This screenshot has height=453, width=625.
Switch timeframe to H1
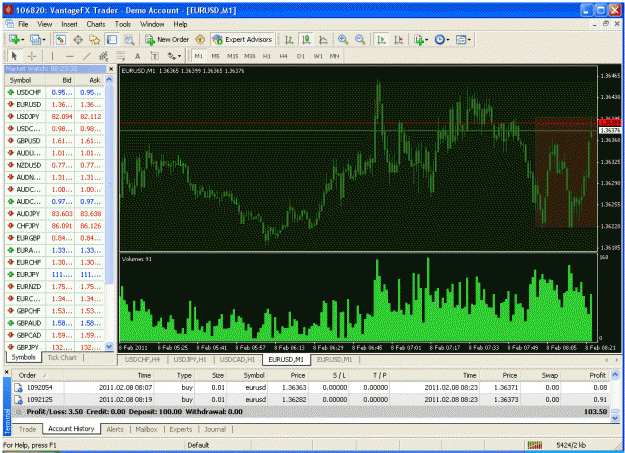click(267, 56)
